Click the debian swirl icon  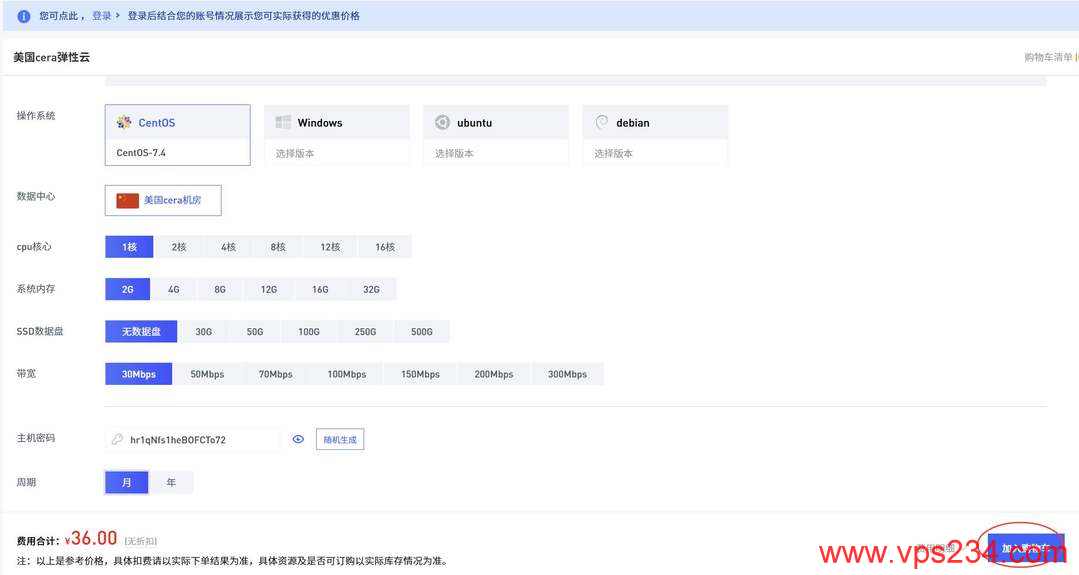(601, 122)
